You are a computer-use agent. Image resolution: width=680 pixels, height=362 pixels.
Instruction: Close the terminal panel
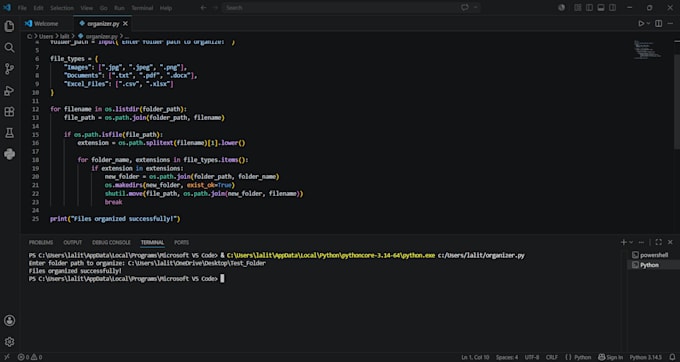pyautogui.click(x=670, y=242)
